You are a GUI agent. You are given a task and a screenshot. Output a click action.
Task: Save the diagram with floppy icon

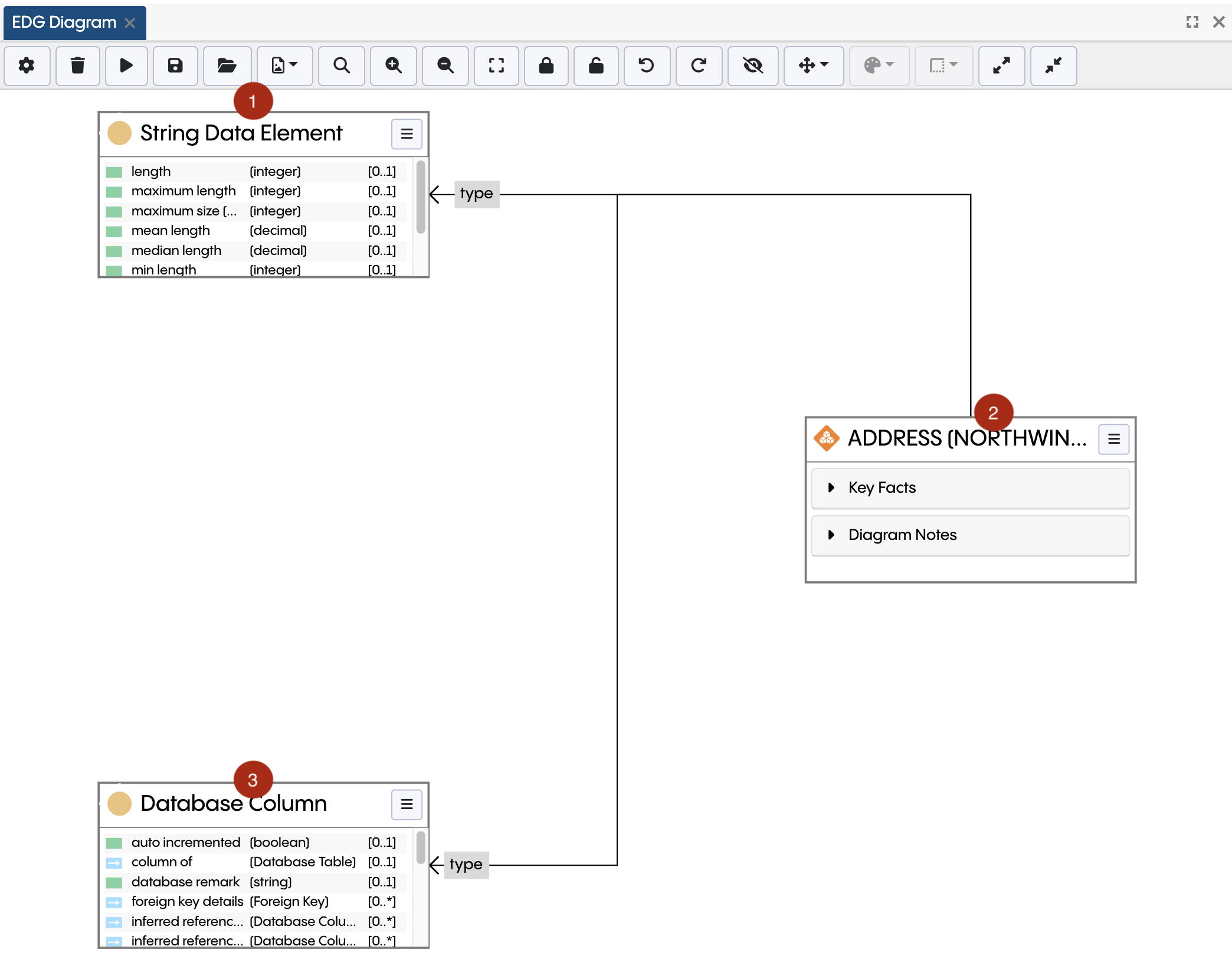click(x=175, y=66)
